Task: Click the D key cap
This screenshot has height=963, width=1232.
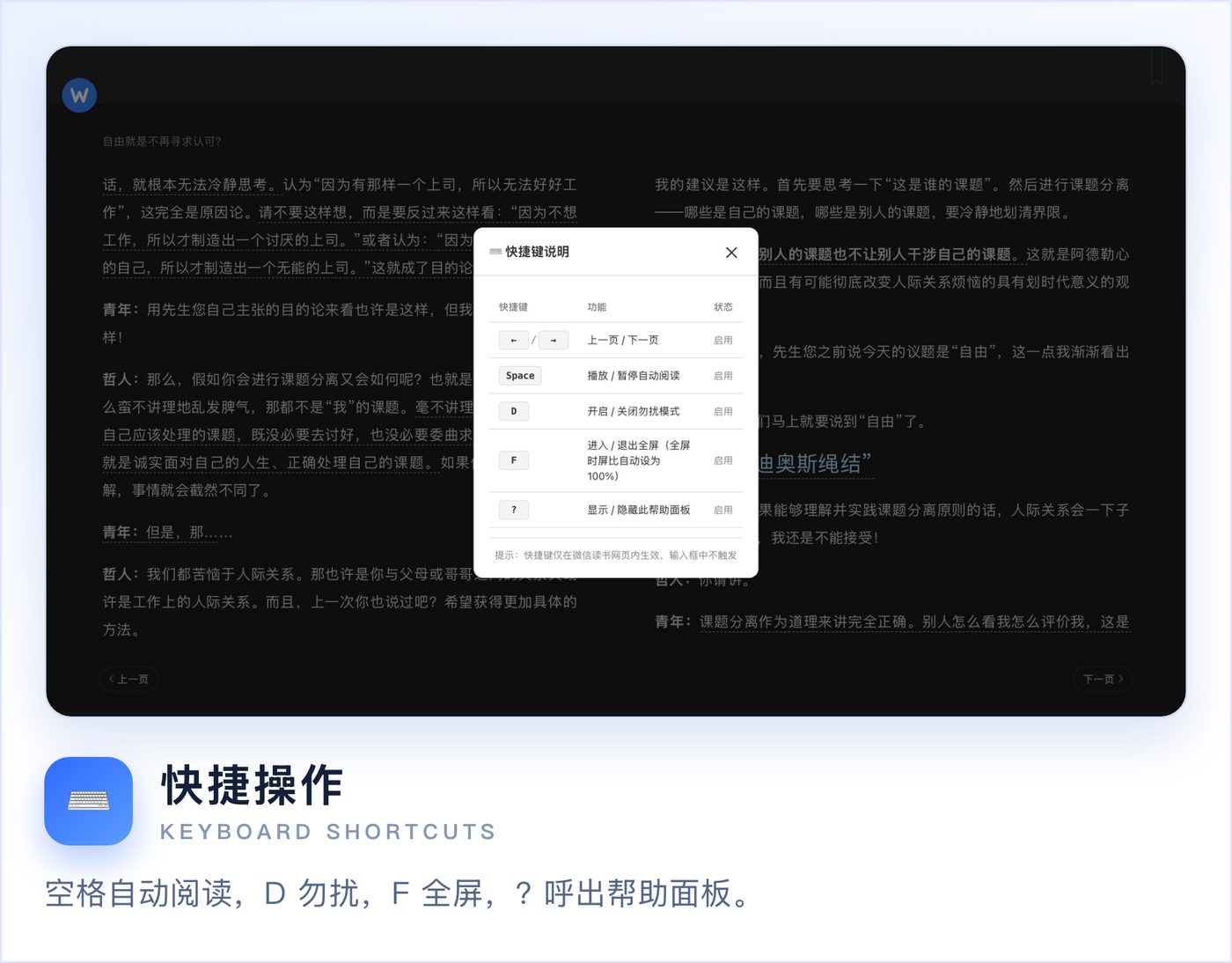Action: [x=514, y=411]
